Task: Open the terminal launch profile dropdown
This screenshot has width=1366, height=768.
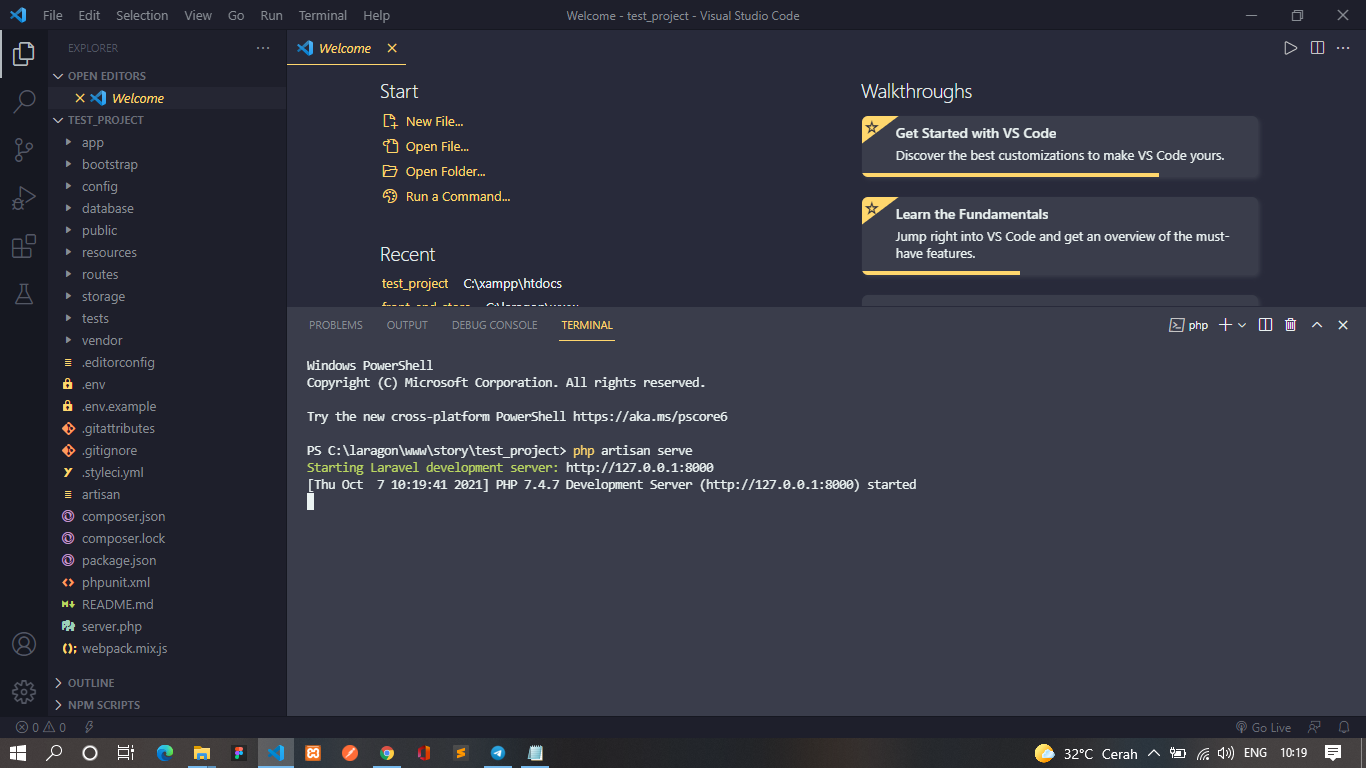Action: 1242,325
